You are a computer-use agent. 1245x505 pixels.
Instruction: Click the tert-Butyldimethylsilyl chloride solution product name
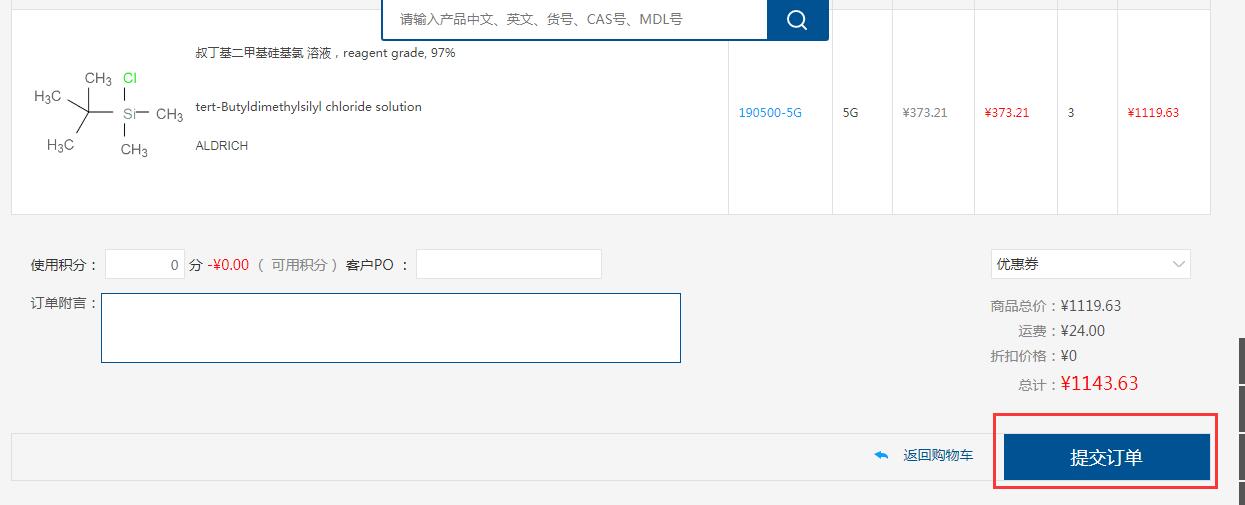[308, 107]
